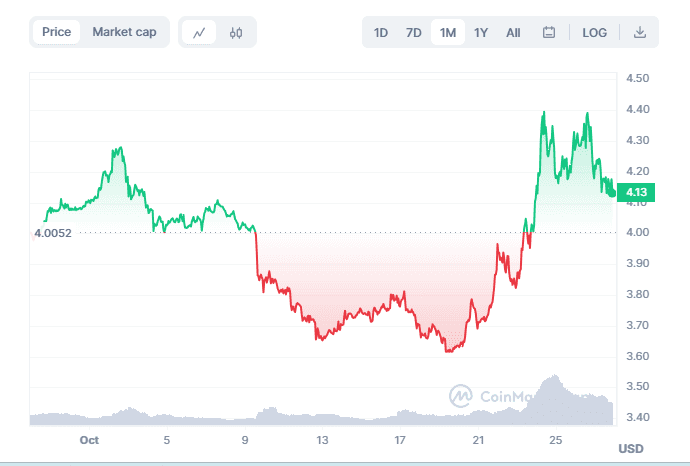Screen dimensions: 690x466
Task: Switch to the Market cap view
Action: coord(124,32)
